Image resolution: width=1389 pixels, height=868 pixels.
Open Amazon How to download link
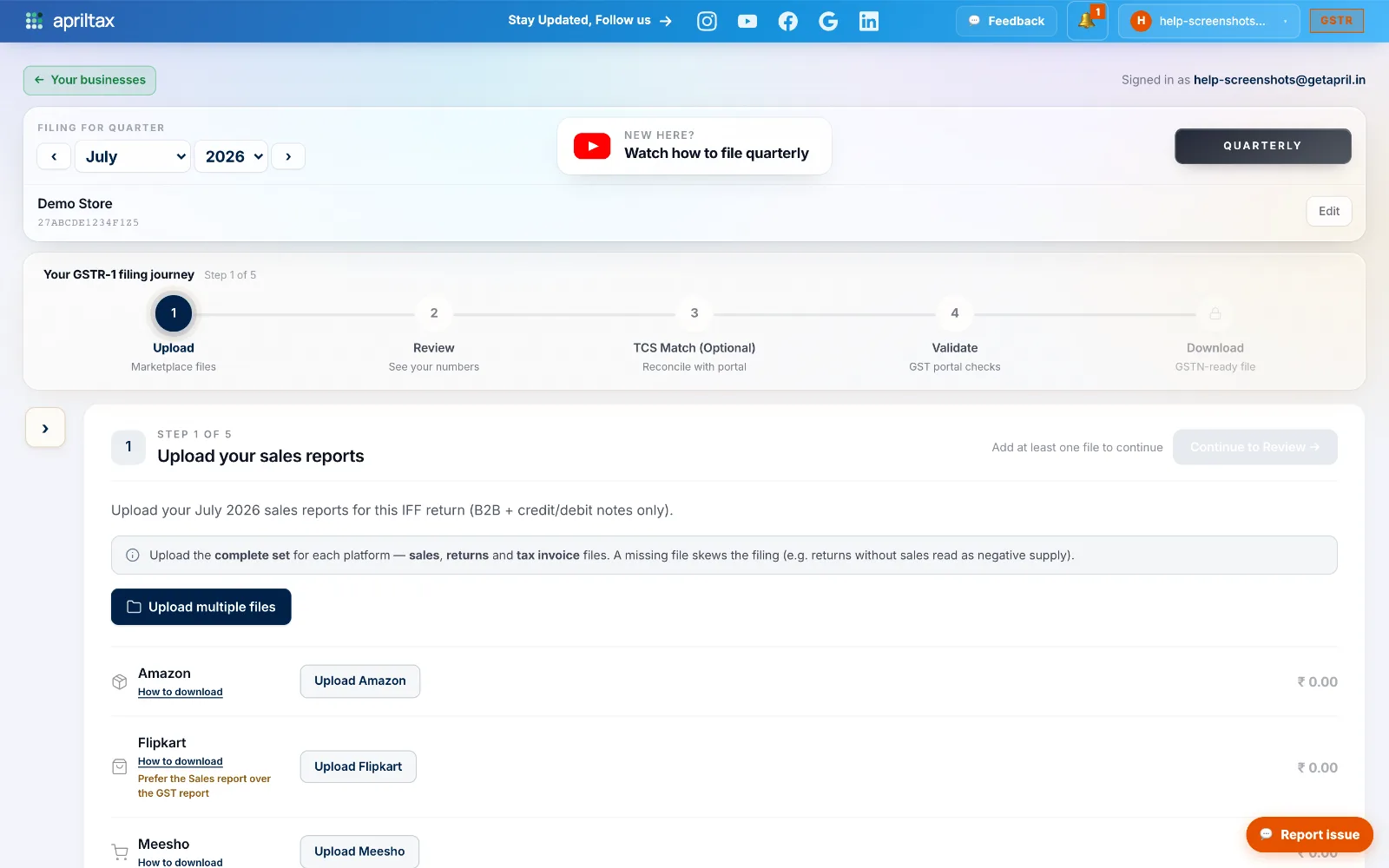181,692
